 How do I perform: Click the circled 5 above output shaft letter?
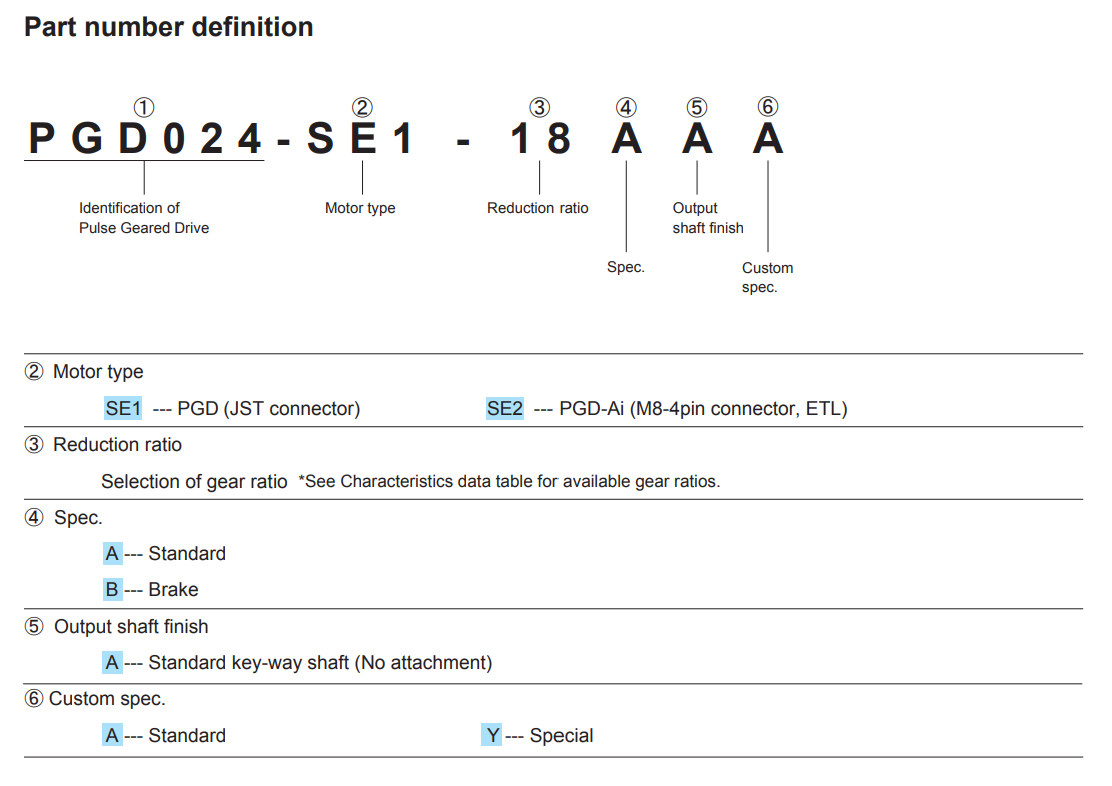tap(697, 108)
